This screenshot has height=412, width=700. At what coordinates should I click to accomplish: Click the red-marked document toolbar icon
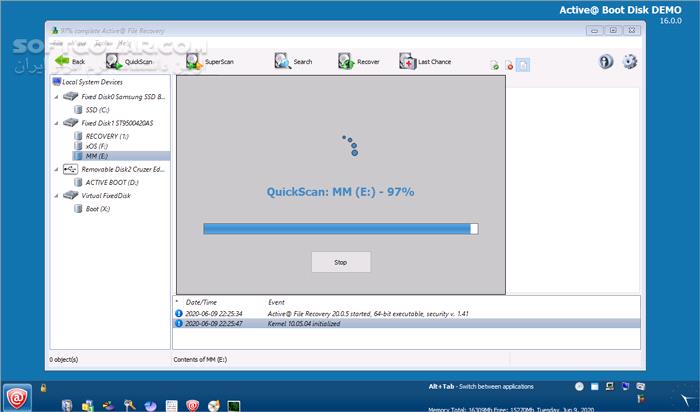509,65
